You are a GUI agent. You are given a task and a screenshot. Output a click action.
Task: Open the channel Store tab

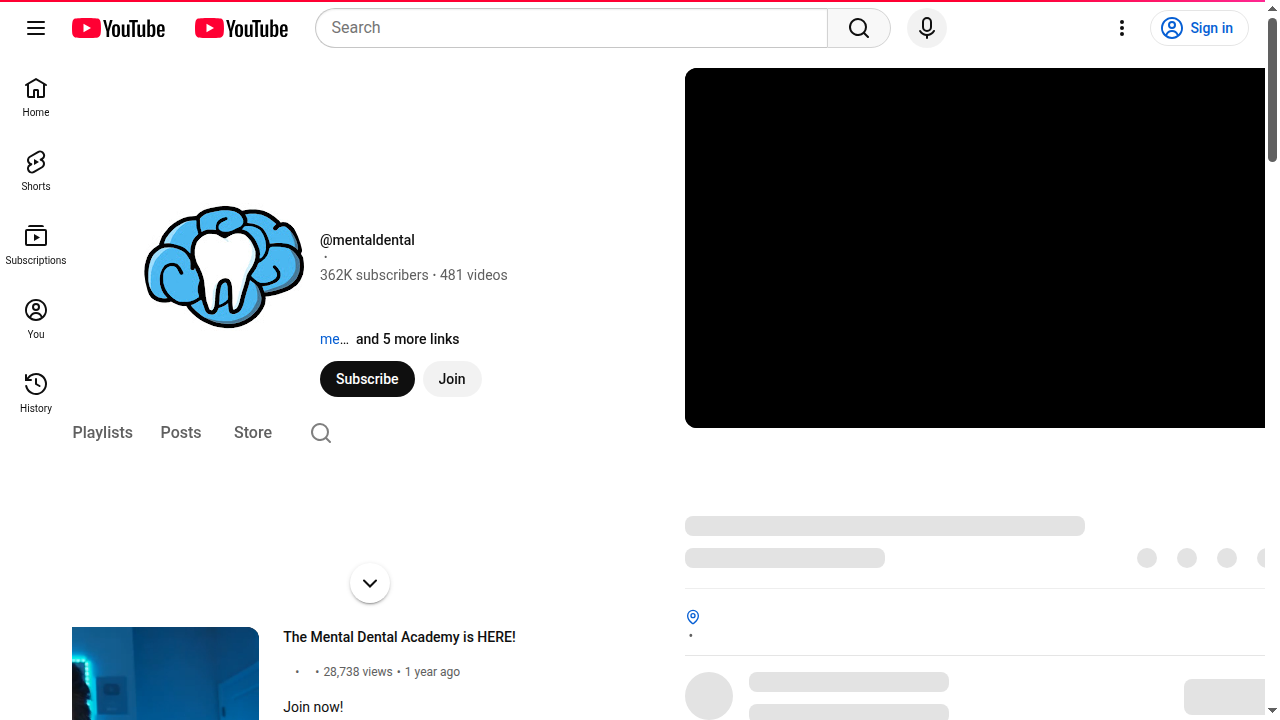pyautogui.click(x=253, y=433)
